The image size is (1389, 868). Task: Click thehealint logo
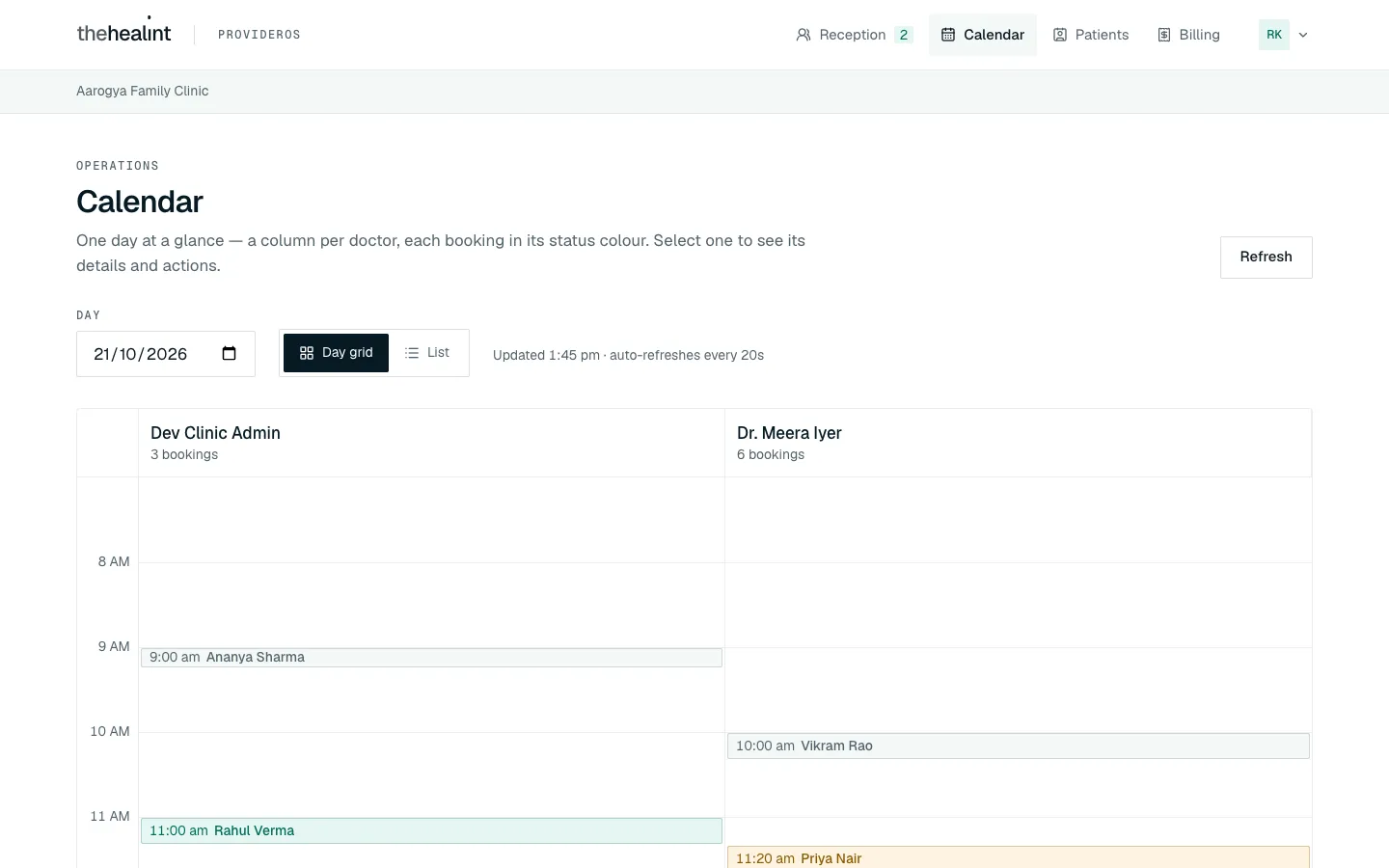point(123,33)
